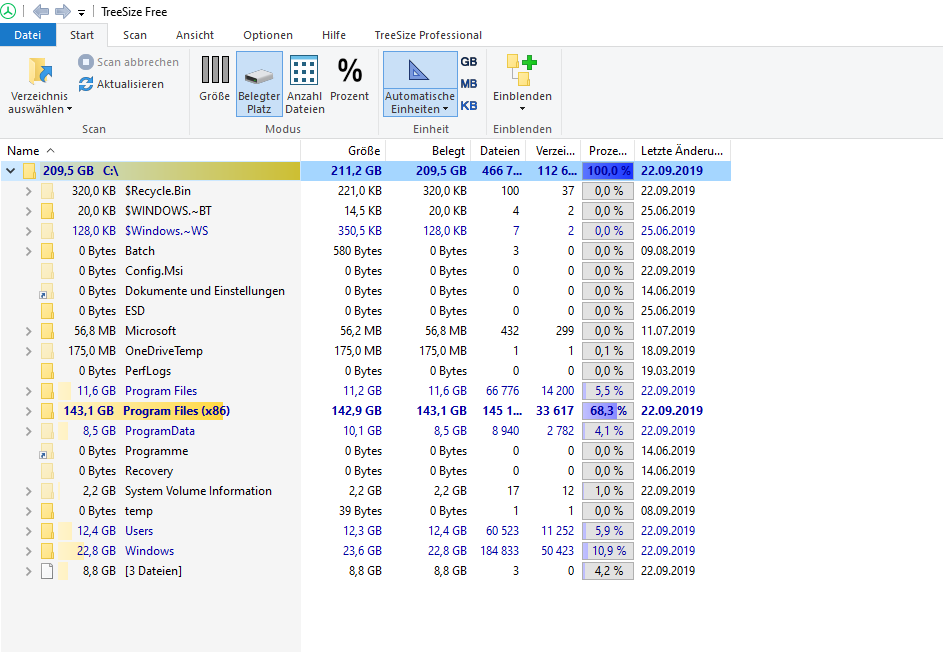Click 68,3 % progress bar
943x652 pixels.
[607, 411]
